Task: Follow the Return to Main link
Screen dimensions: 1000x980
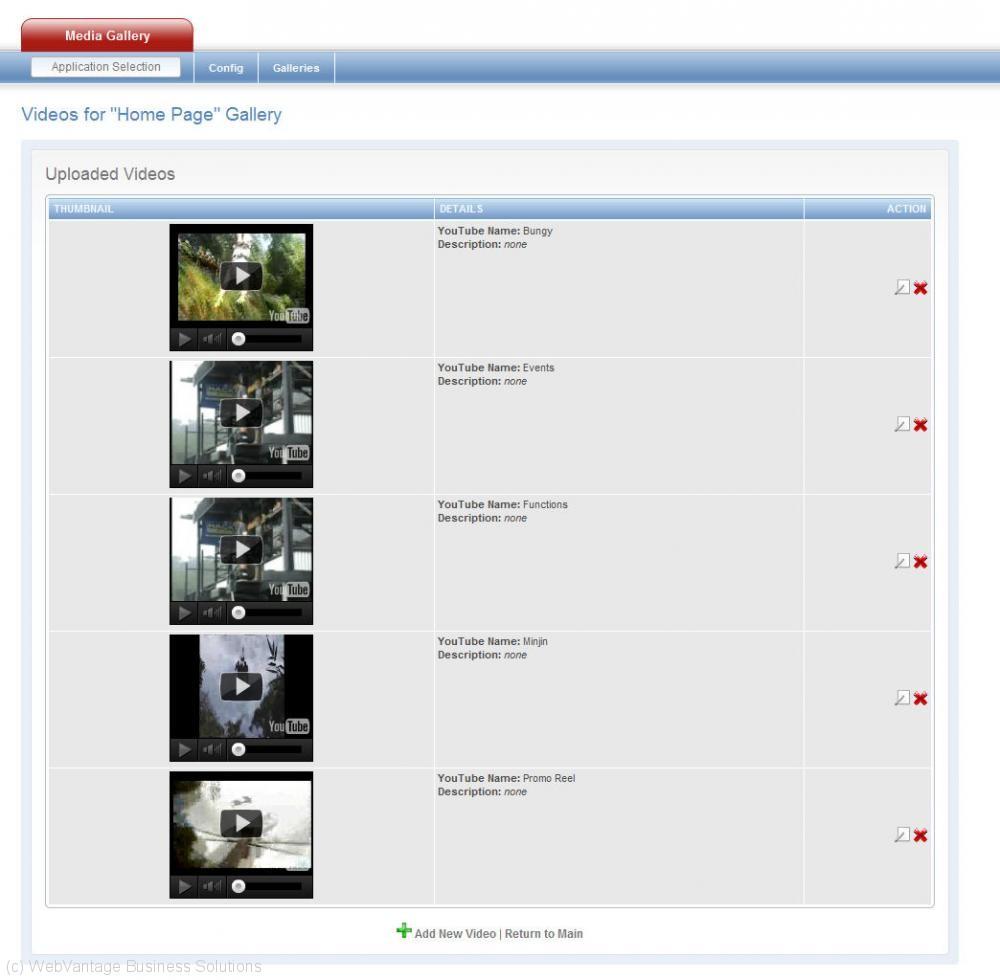Action: click(x=543, y=934)
